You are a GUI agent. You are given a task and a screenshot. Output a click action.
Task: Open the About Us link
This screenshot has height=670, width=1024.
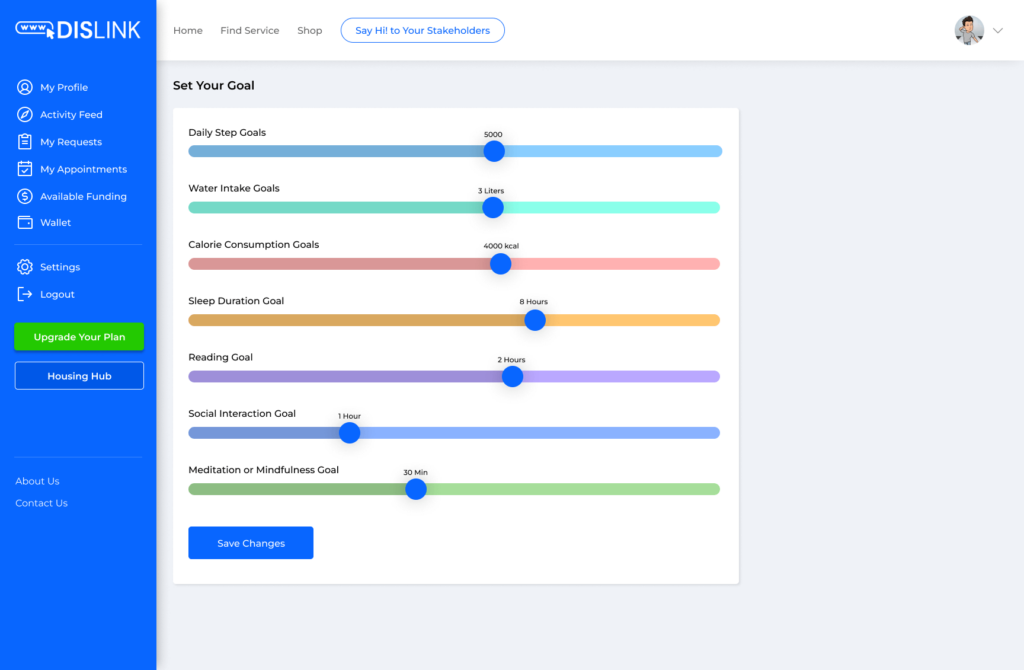pyautogui.click(x=38, y=481)
